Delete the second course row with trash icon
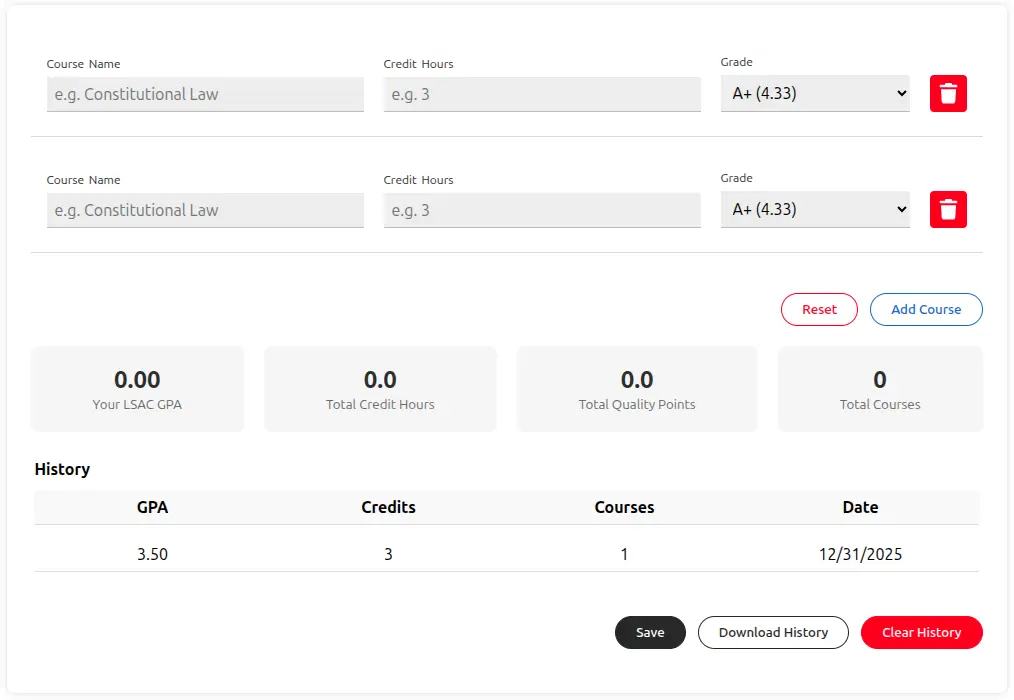1014x700 pixels. (948, 210)
